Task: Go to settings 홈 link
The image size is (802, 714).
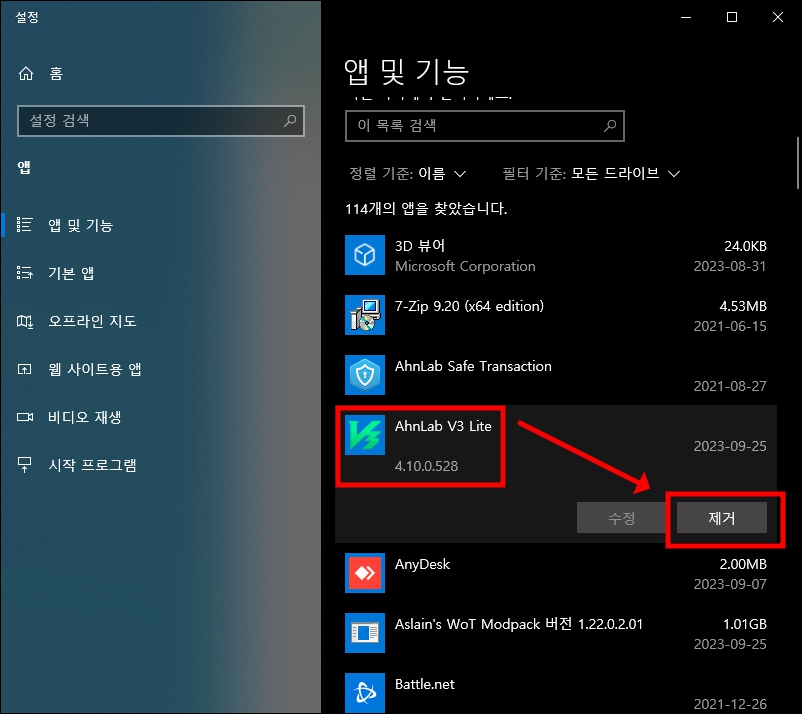Action: (x=56, y=74)
